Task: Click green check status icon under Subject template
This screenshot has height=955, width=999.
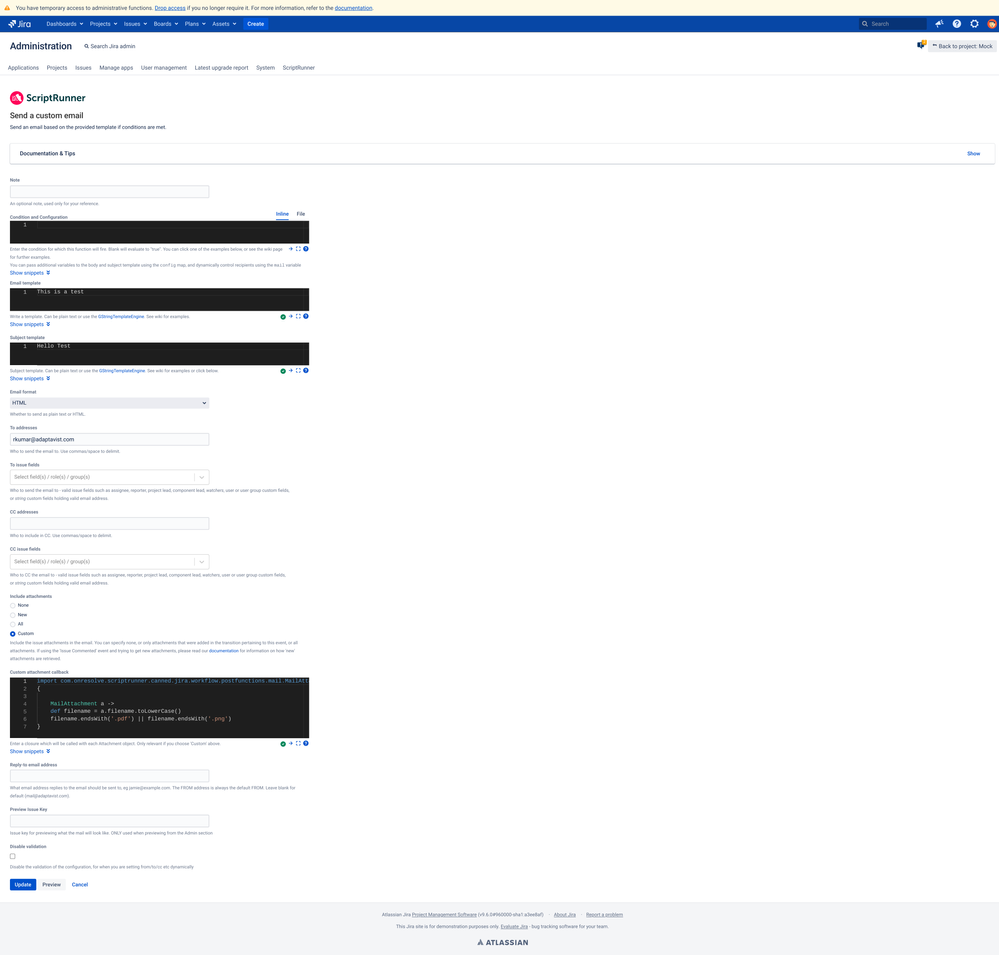Action: click(x=283, y=371)
